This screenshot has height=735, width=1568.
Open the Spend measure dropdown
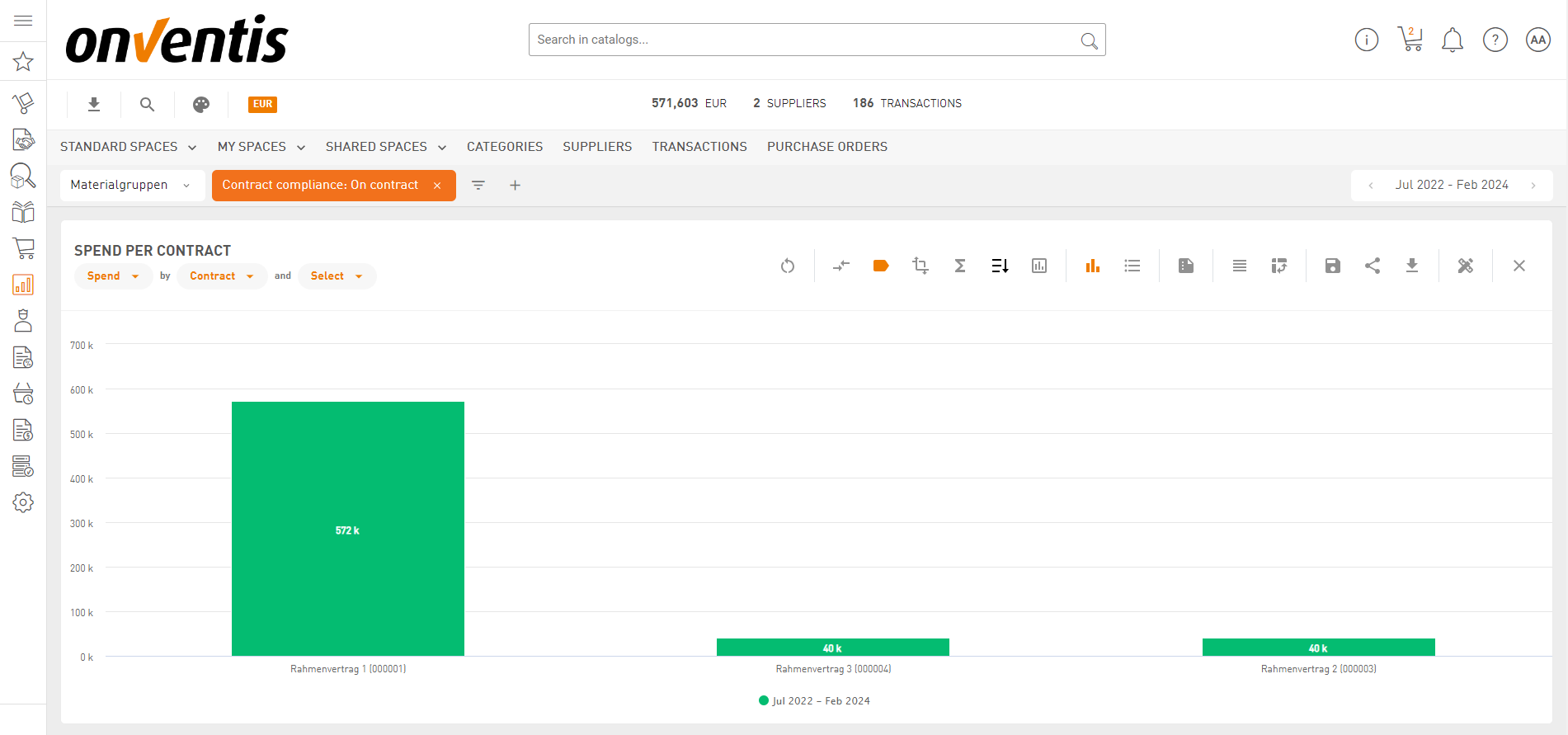[x=113, y=276]
